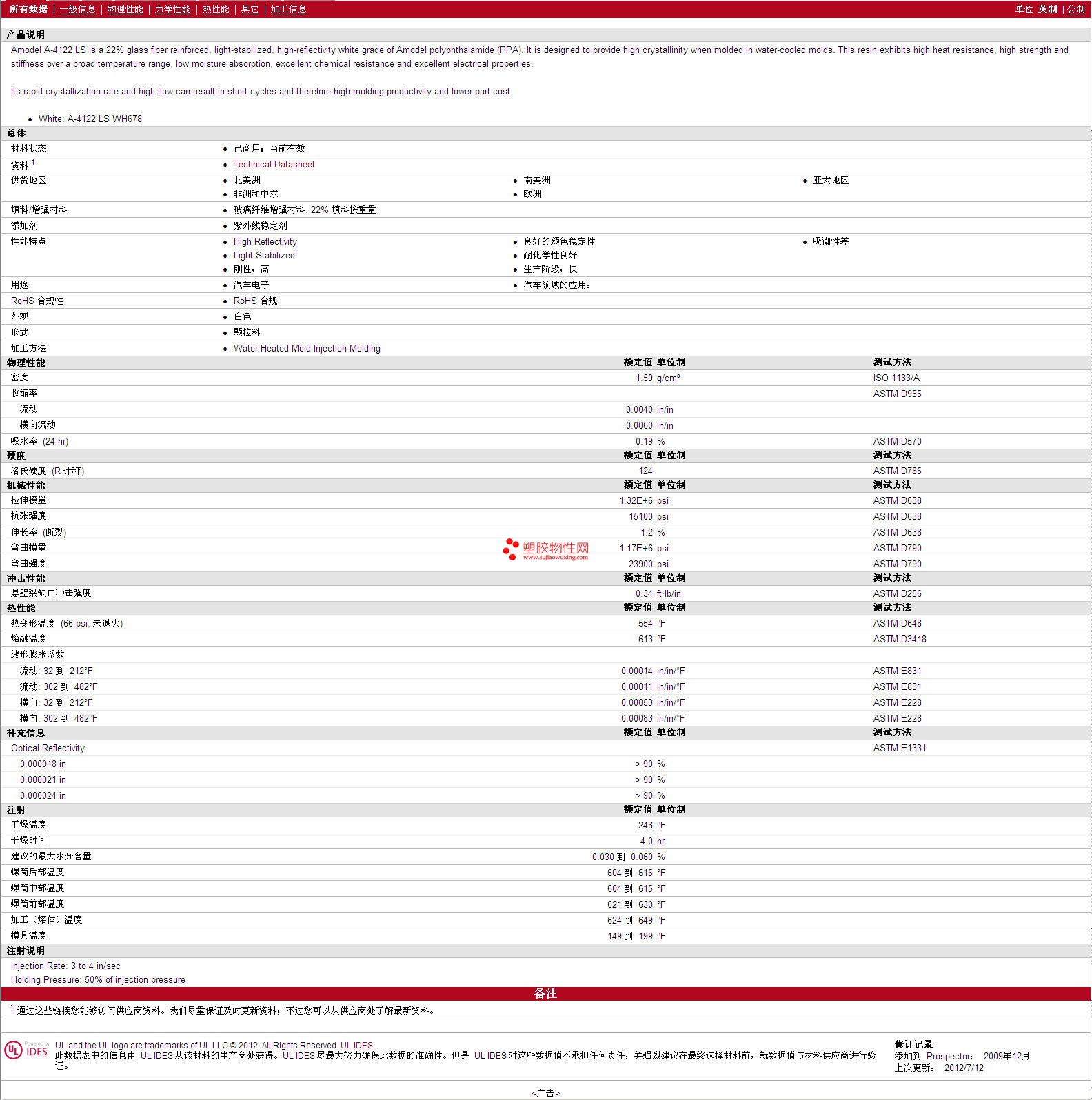Click the 'ASTM D955' test method
This screenshot has height=1100, width=1092.
[897, 394]
